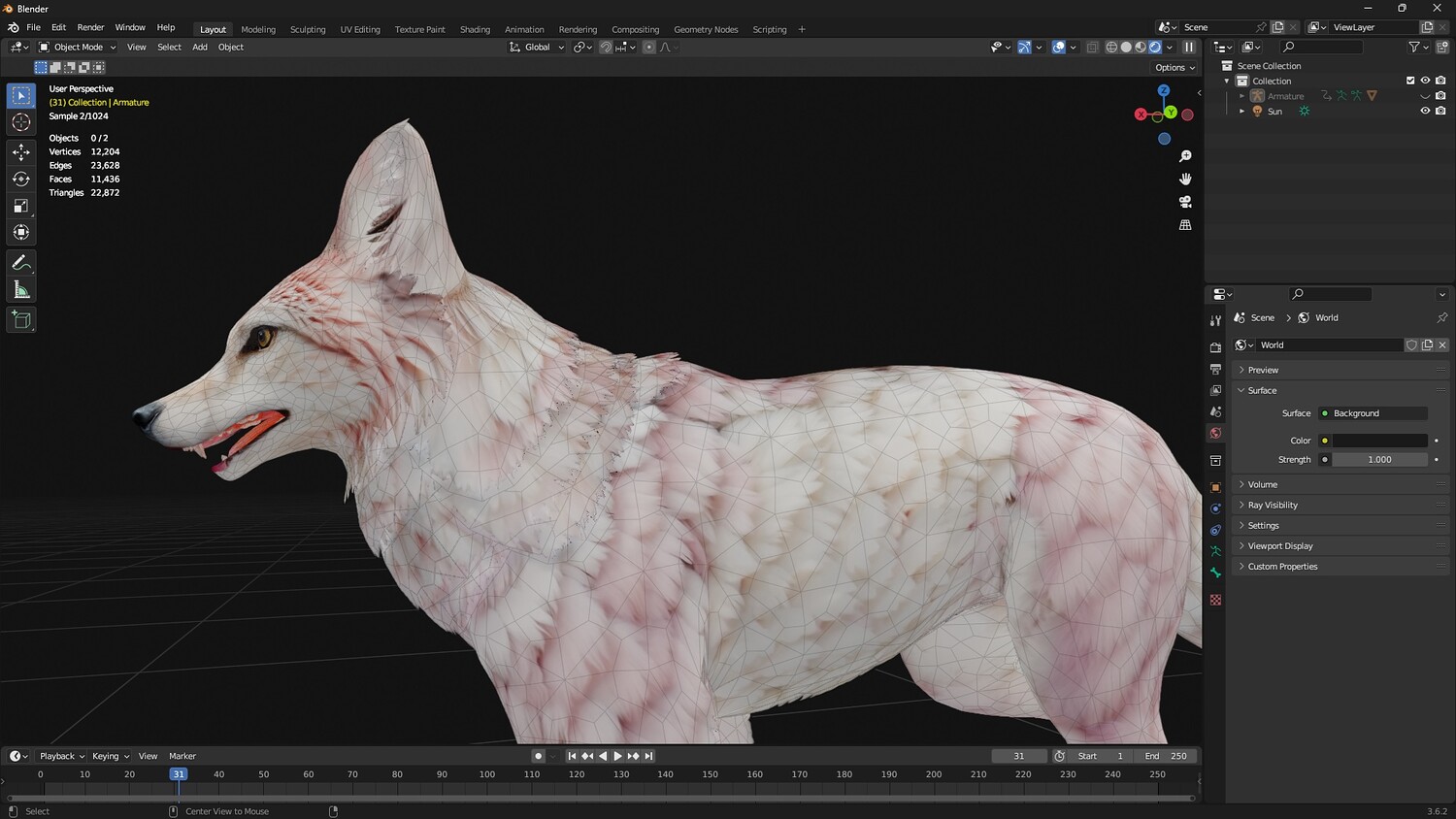1456x819 pixels.
Task: Open the Bone properties tab
Action: click(1215, 573)
